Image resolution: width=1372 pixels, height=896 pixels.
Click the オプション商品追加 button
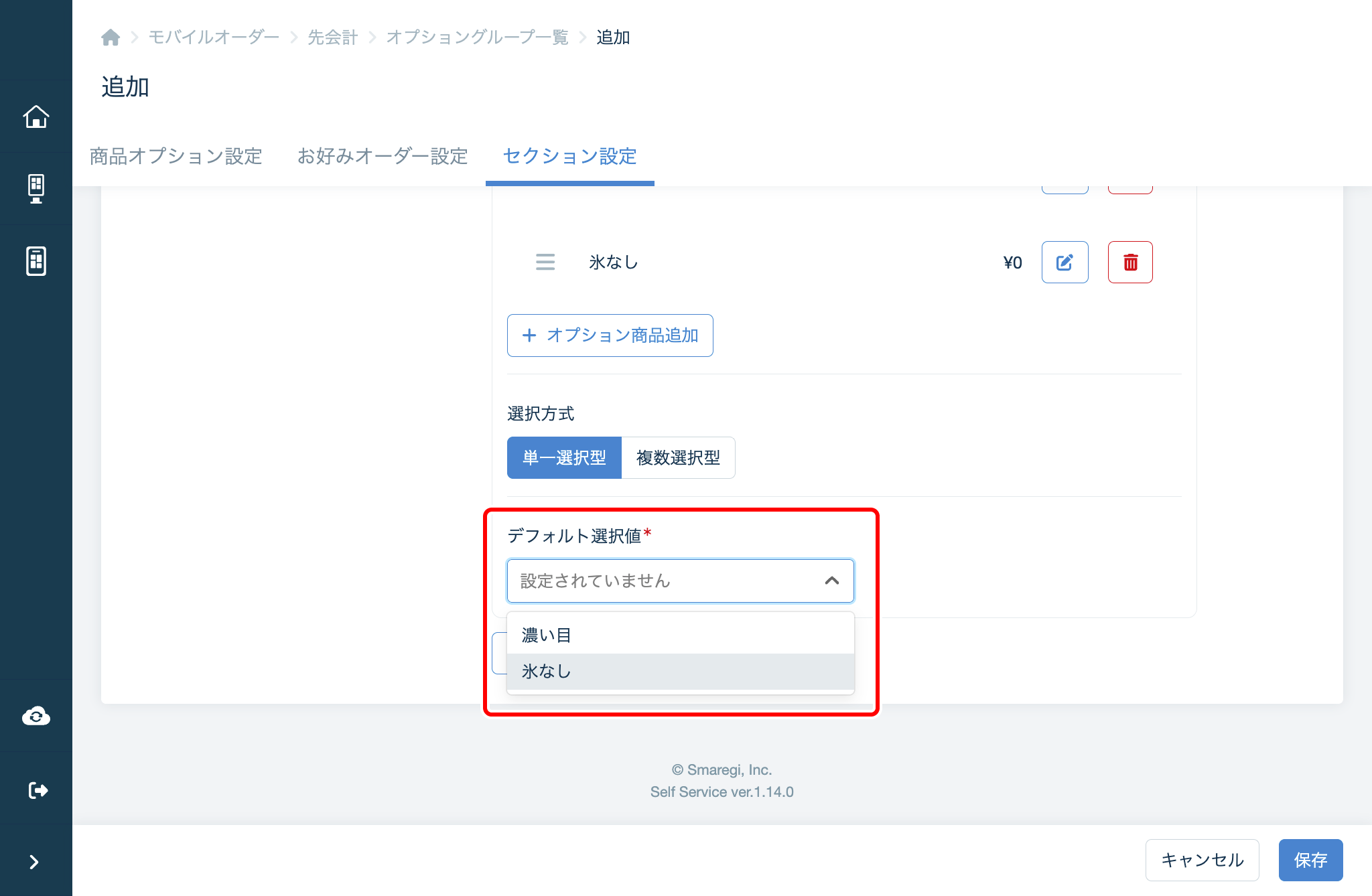[x=610, y=335]
